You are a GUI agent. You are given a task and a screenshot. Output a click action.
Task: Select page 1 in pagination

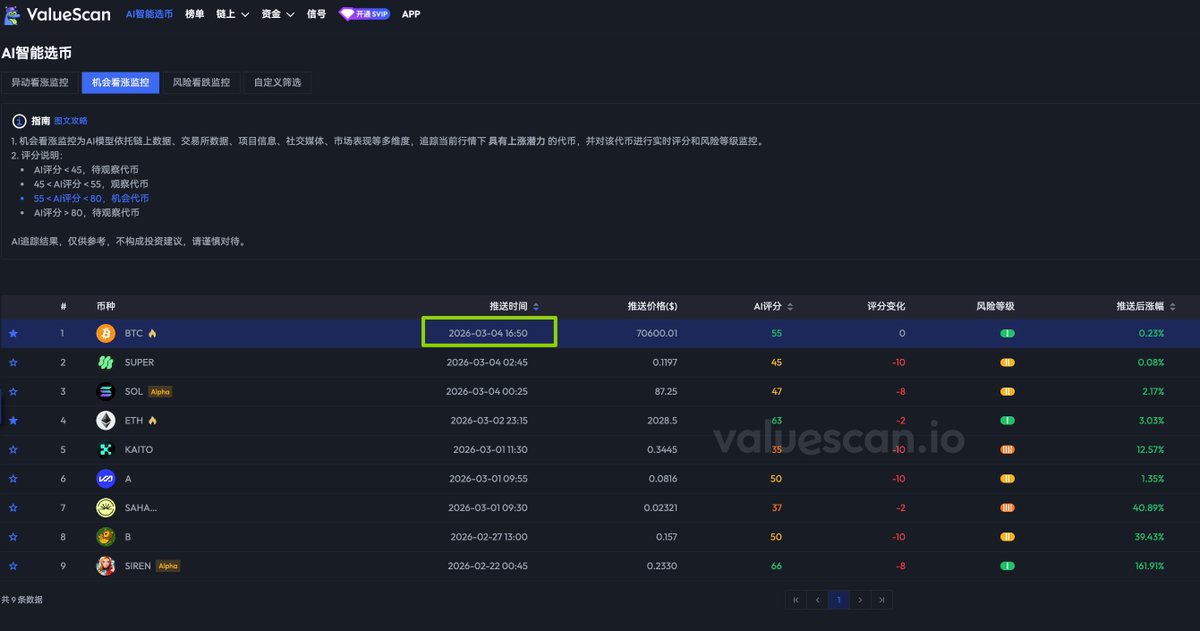839,600
